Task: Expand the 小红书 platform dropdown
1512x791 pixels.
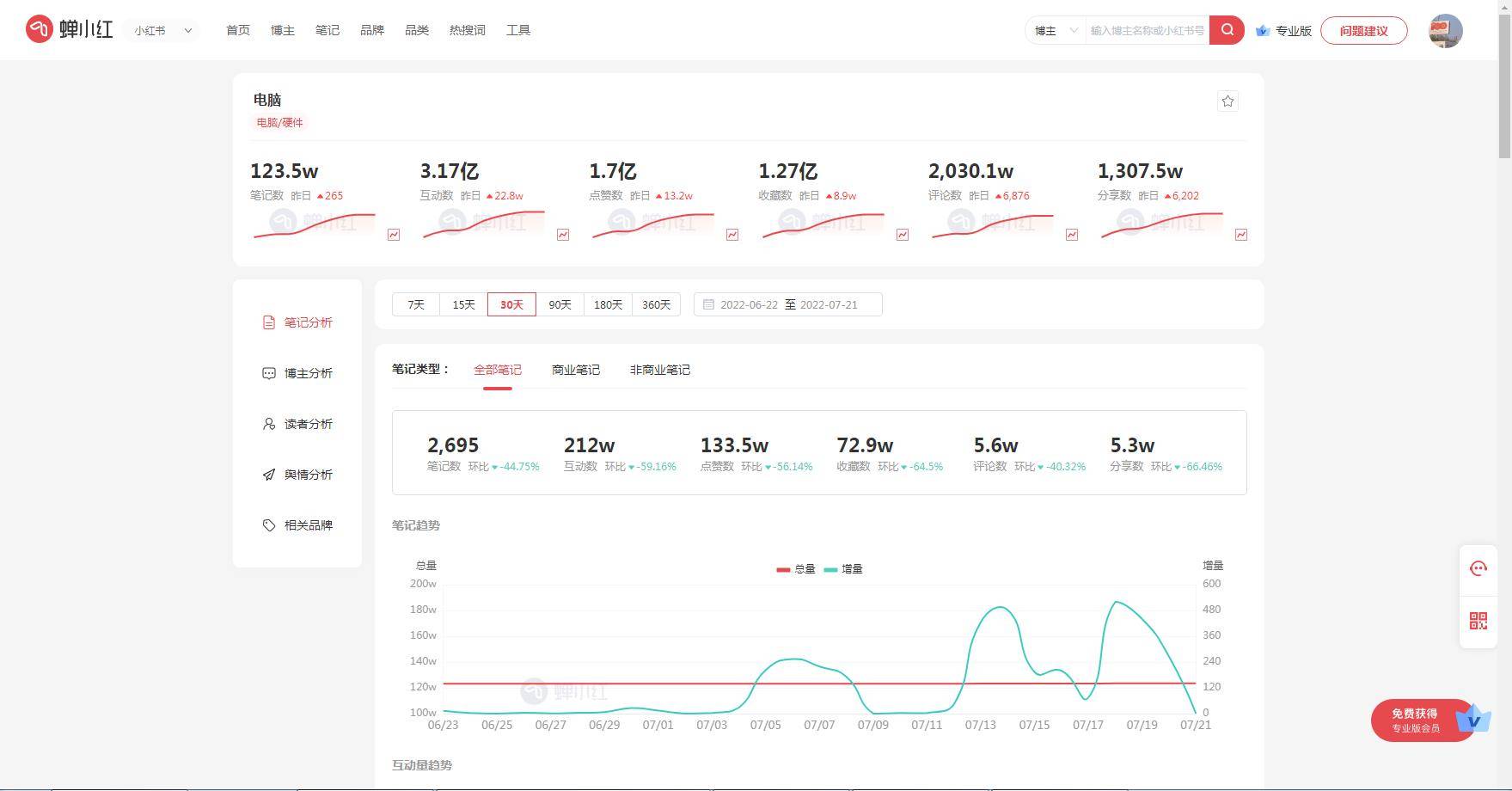Action: pyautogui.click(x=162, y=30)
